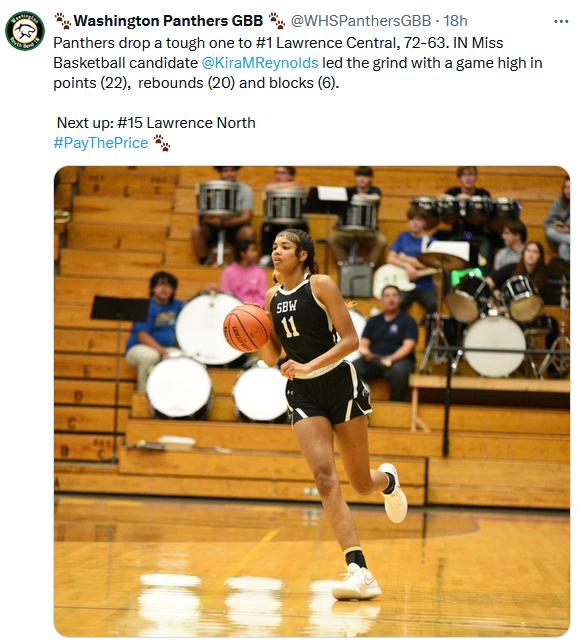Click the 'rebounds (20)' text in tweet
This screenshot has height=644, width=583.
point(187,83)
